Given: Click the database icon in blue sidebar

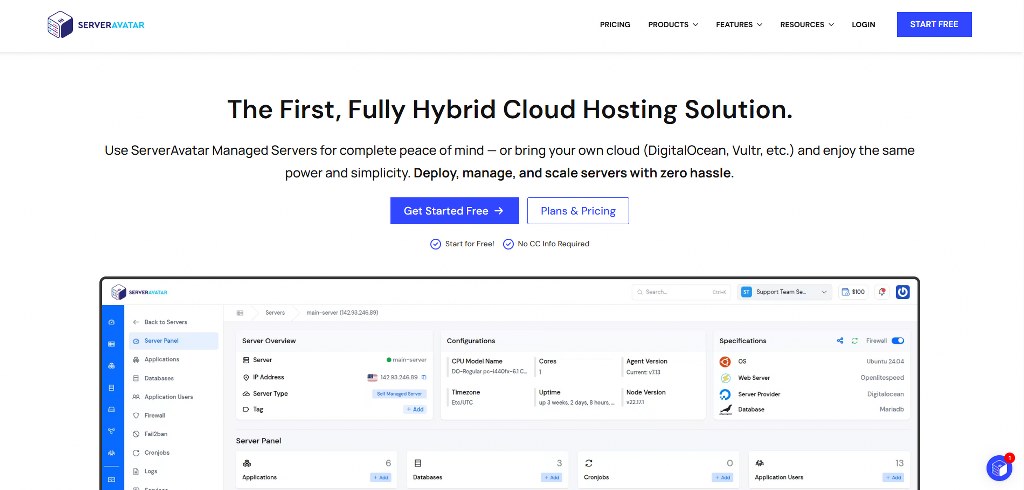Looking at the screenshot, I should click(x=112, y=387).
